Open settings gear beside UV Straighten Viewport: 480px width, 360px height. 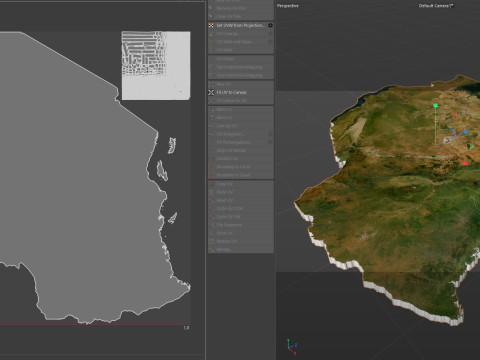(x=270, y=134)
